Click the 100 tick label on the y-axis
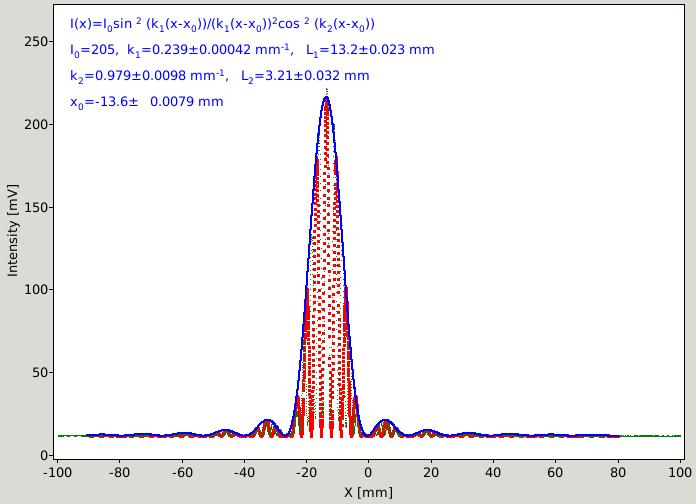 click(x=36, y=290)
